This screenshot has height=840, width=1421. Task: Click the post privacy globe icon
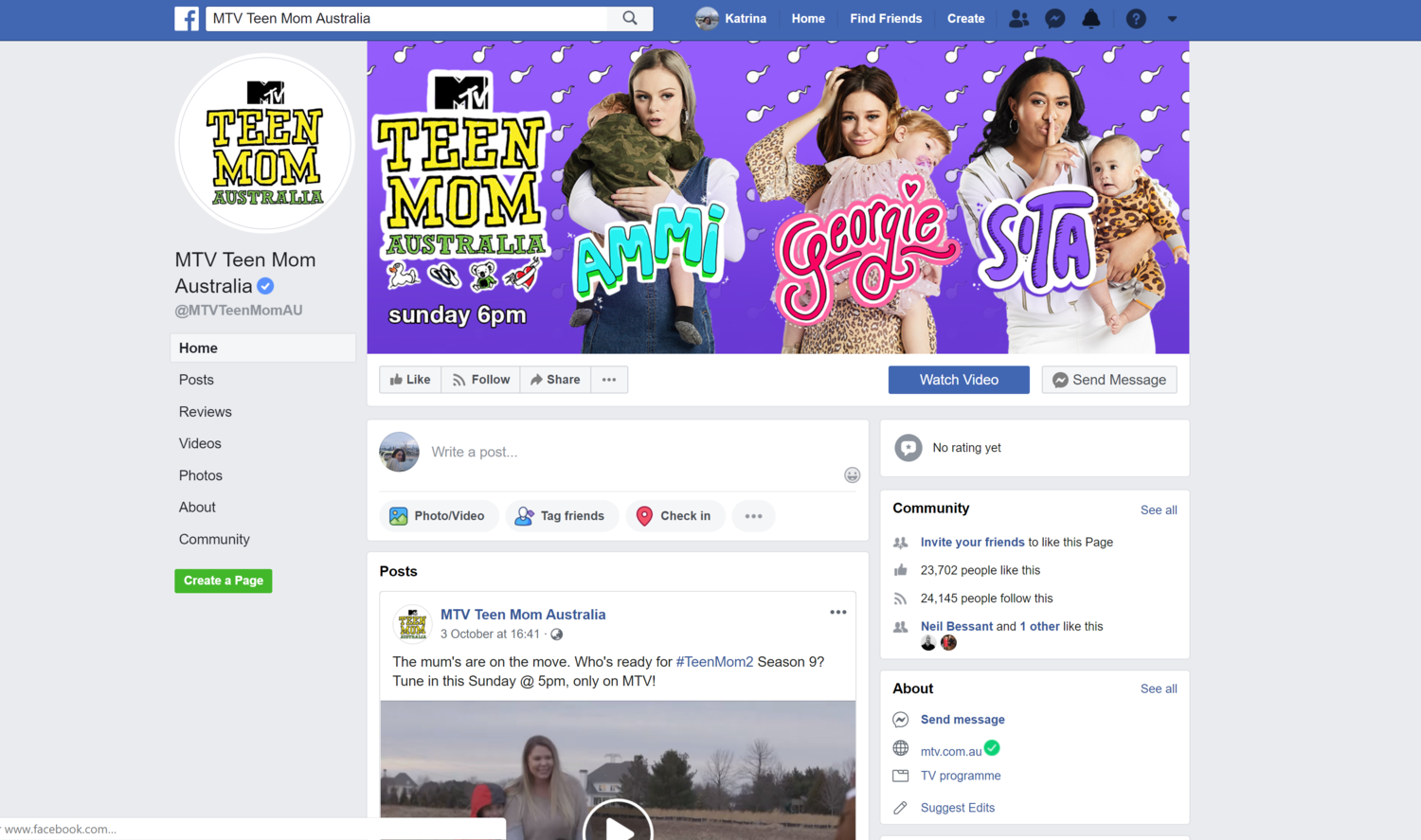[556, 634]
